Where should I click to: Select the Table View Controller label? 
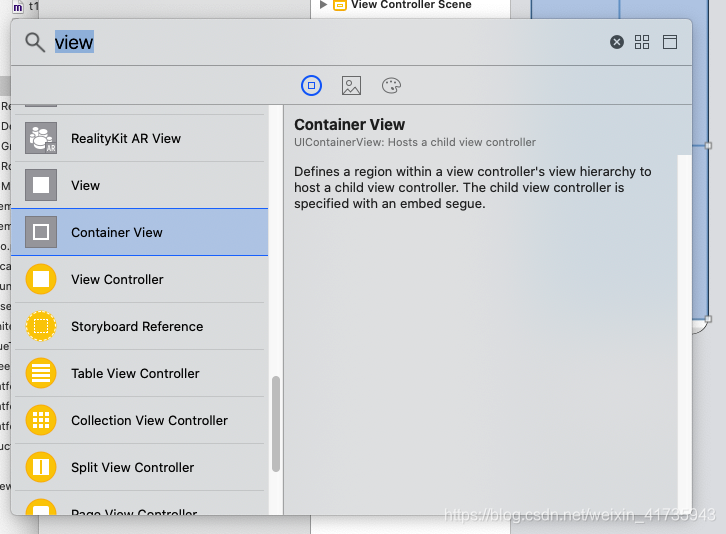135,373
